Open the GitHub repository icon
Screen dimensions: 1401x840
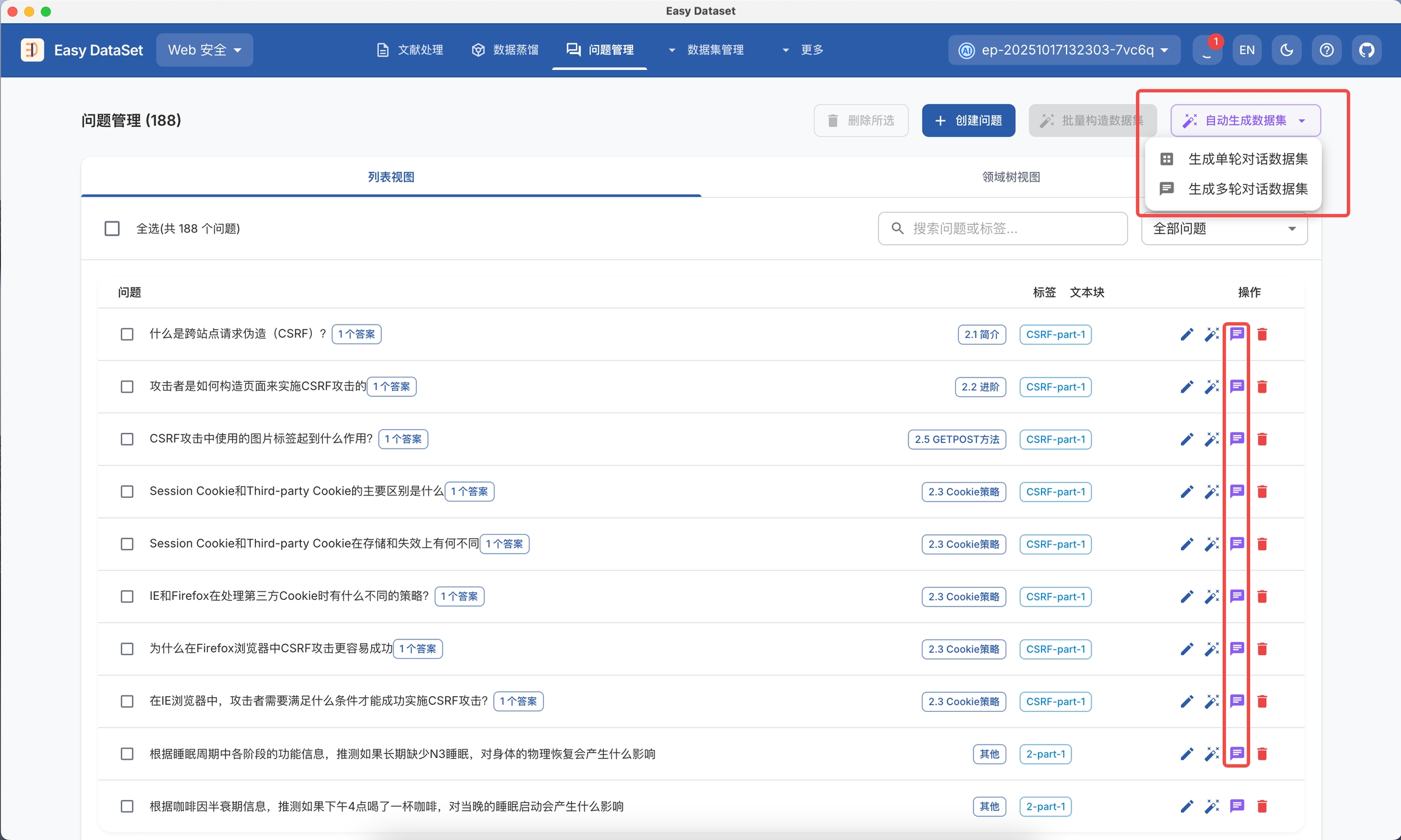coord(1366,50)
